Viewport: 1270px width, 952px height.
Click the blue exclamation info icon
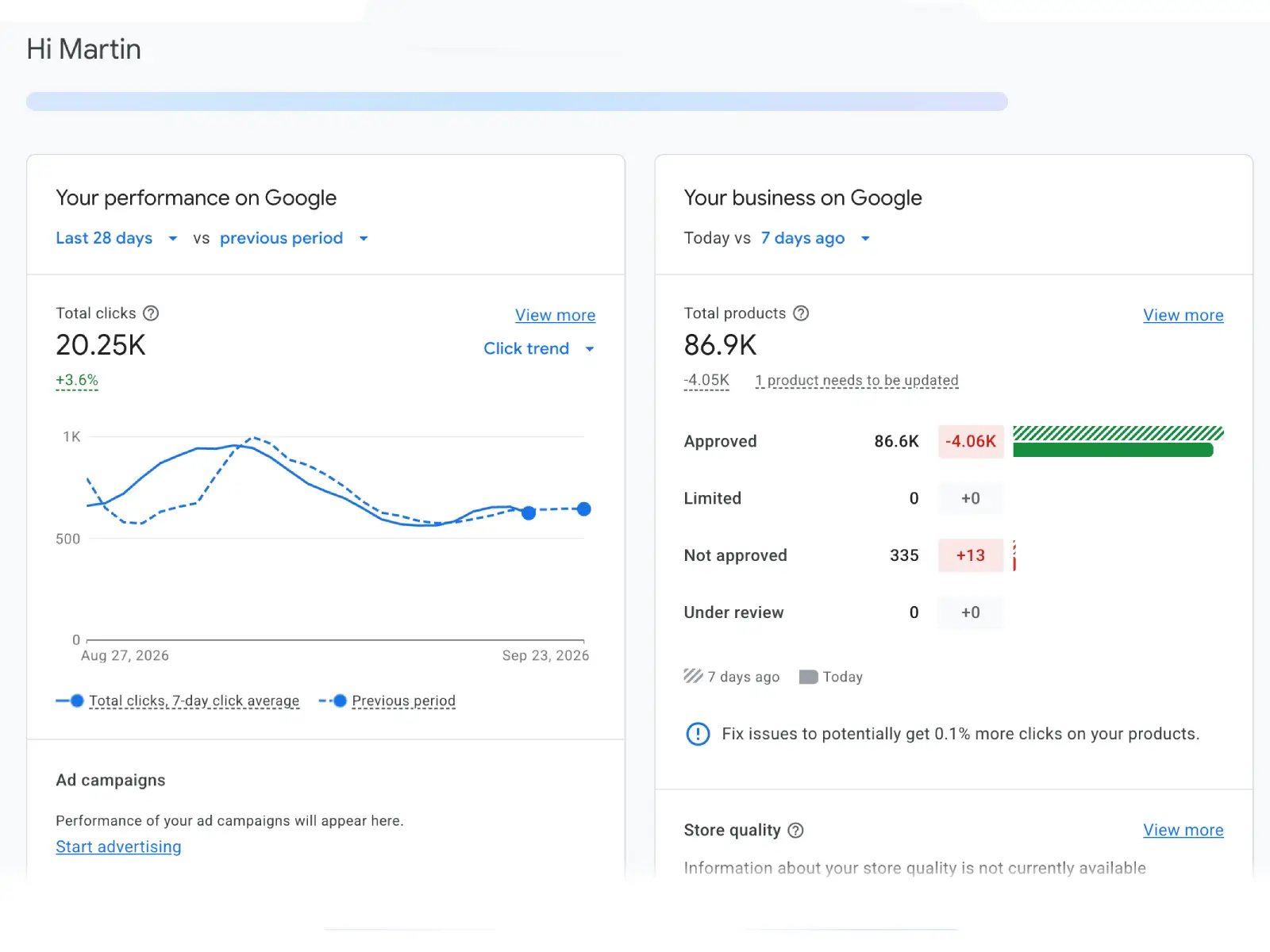698,734
